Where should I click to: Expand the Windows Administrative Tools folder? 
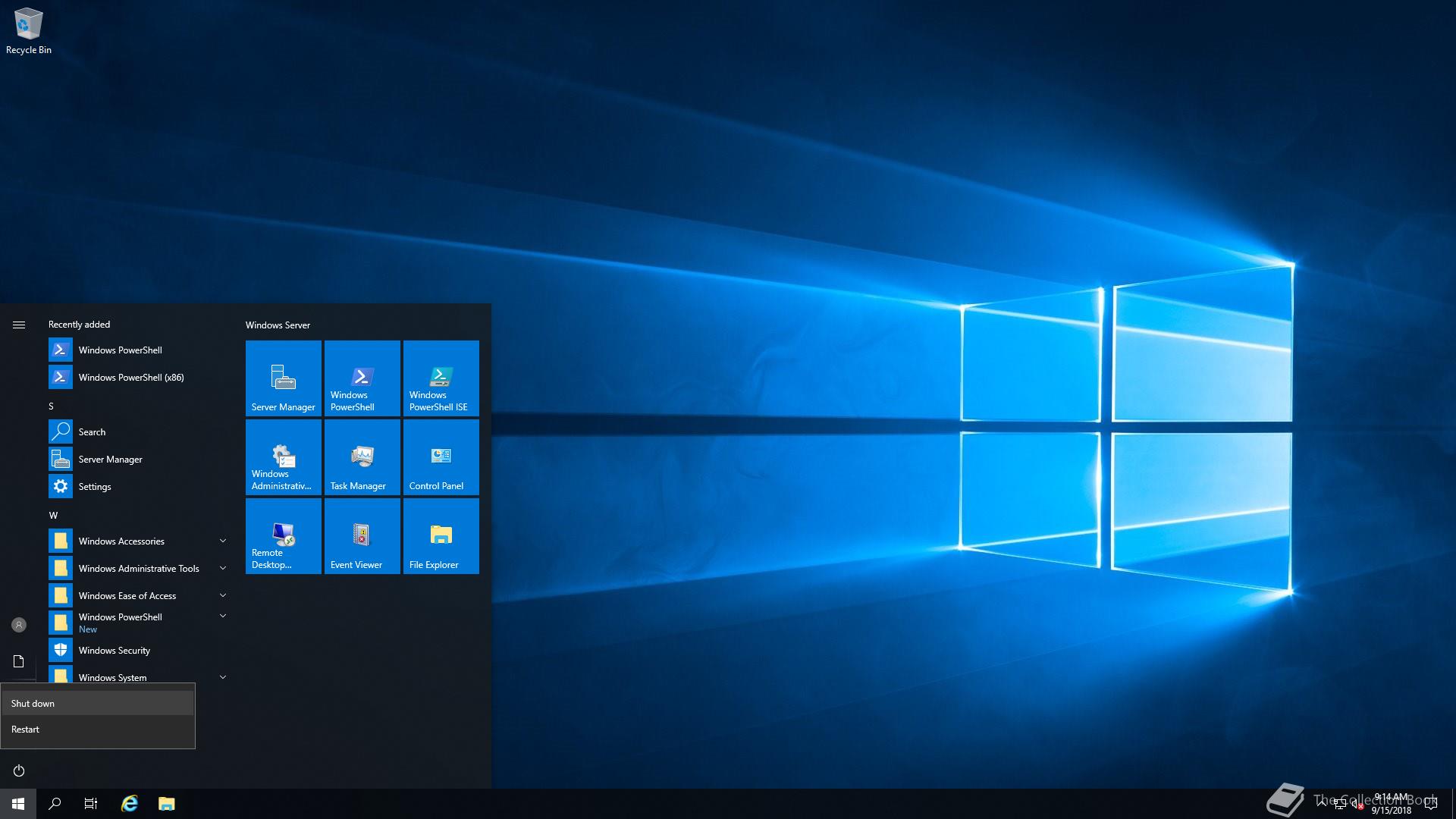point(140,568)
